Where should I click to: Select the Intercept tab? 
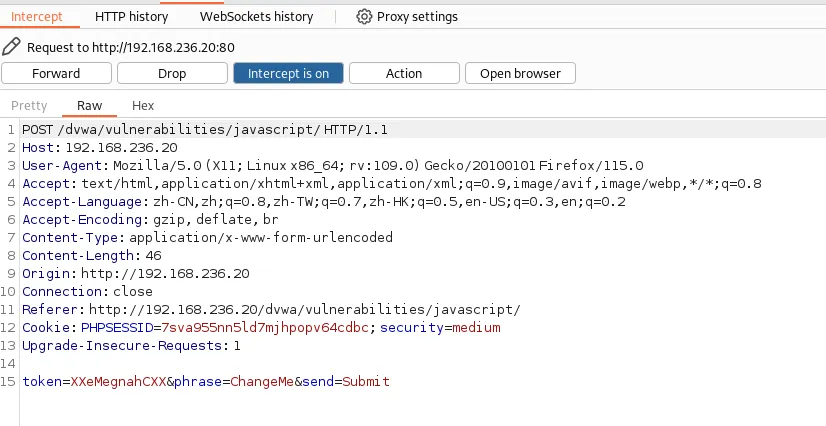click(x=36, y=17)
